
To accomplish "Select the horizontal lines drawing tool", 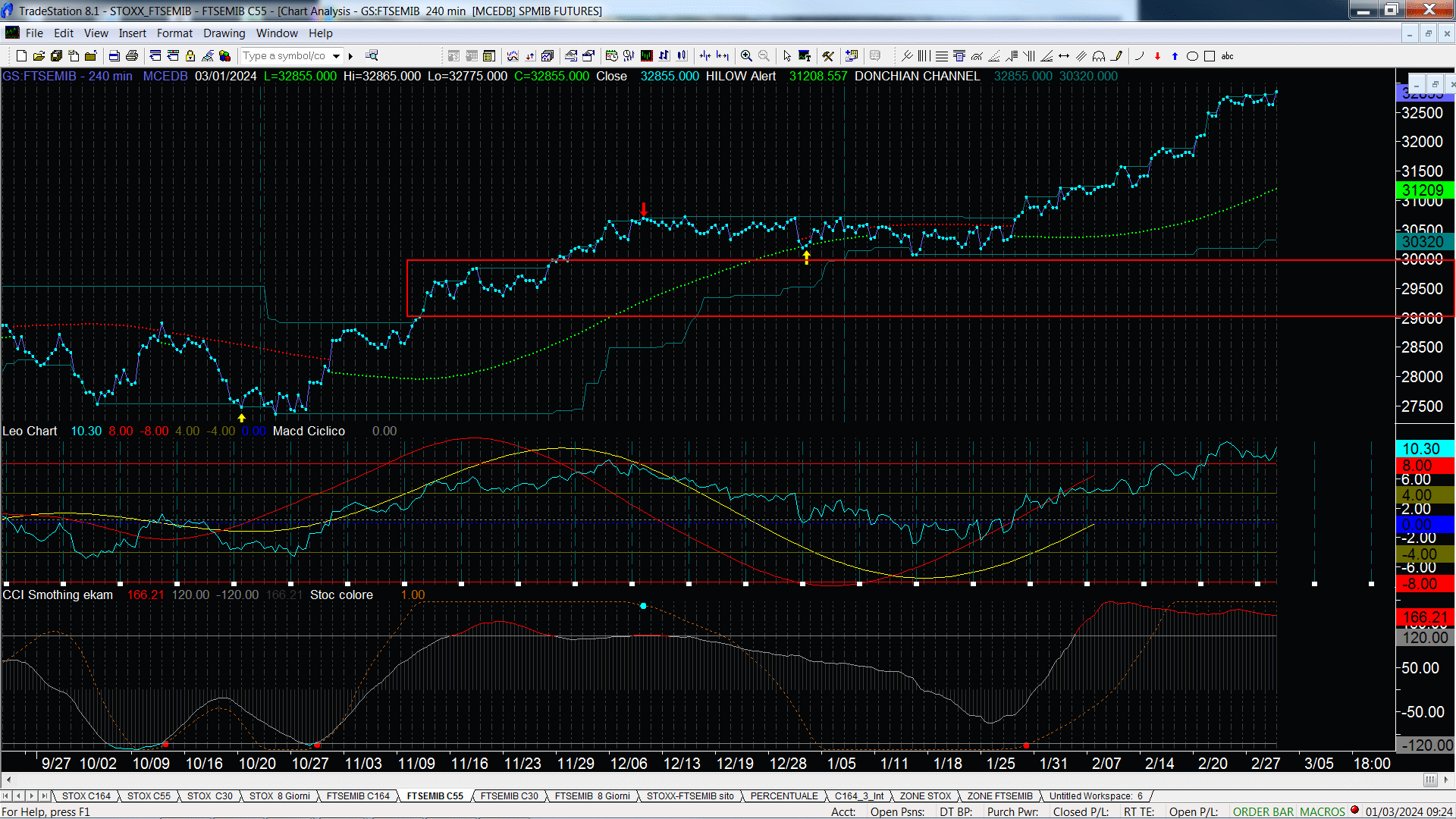I will 941,55.
